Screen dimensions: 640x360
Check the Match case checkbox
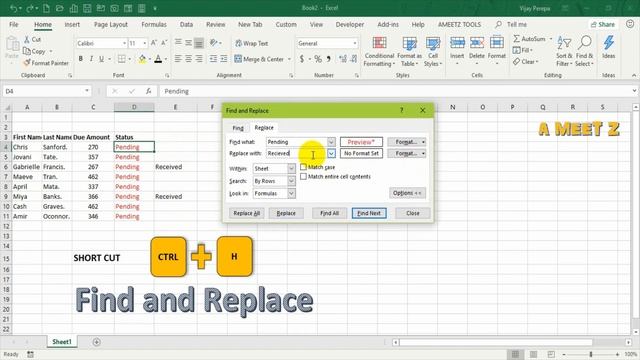pyautogui.click(x=303, y=167)
